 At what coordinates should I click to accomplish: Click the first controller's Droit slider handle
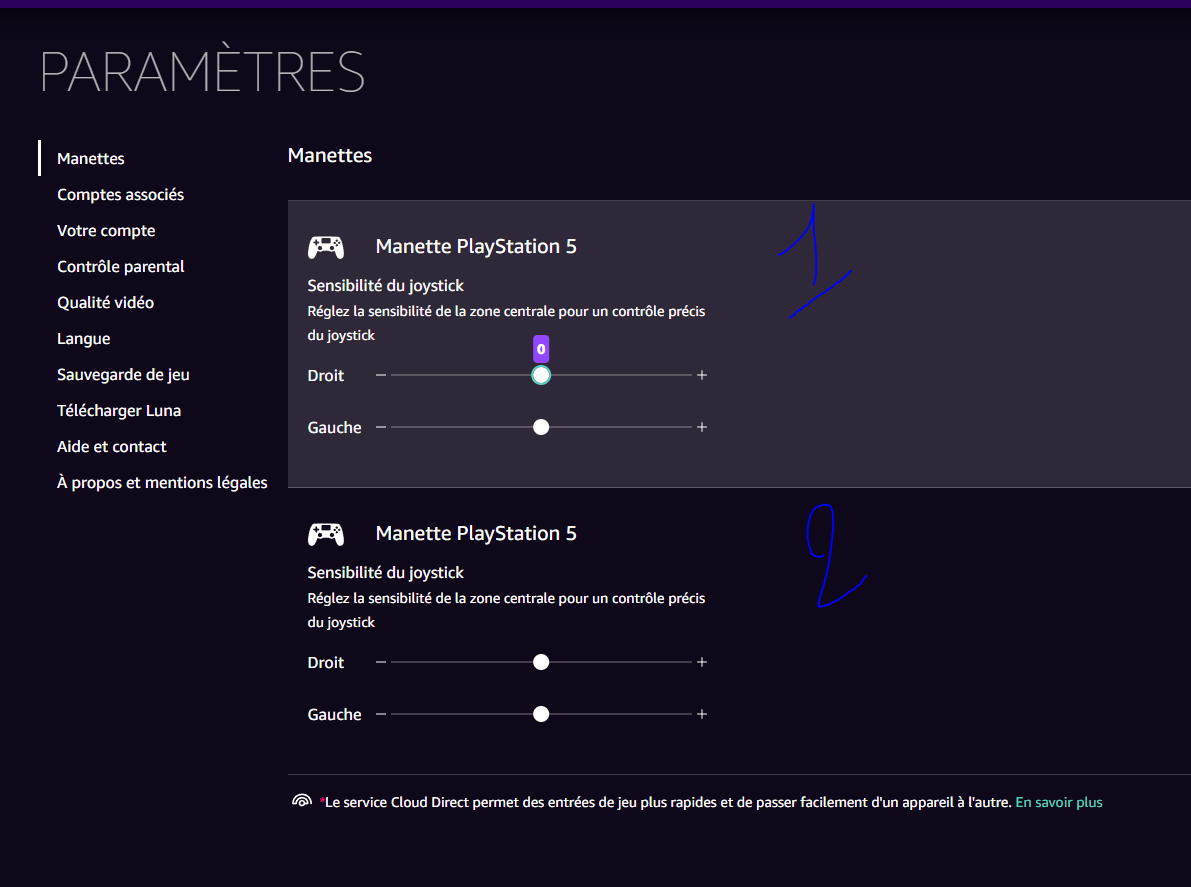tap(541, 375)
